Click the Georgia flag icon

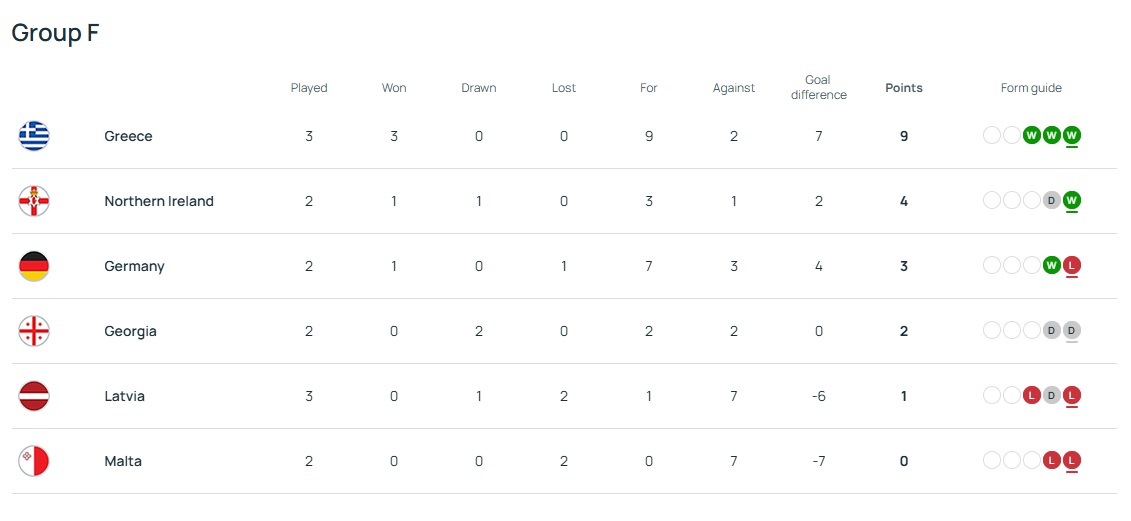tap(34, 331)
